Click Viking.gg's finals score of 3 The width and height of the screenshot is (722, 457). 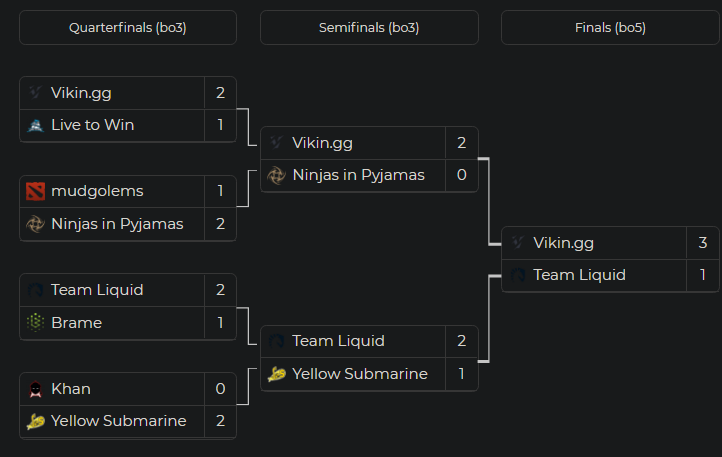(703, 242)
